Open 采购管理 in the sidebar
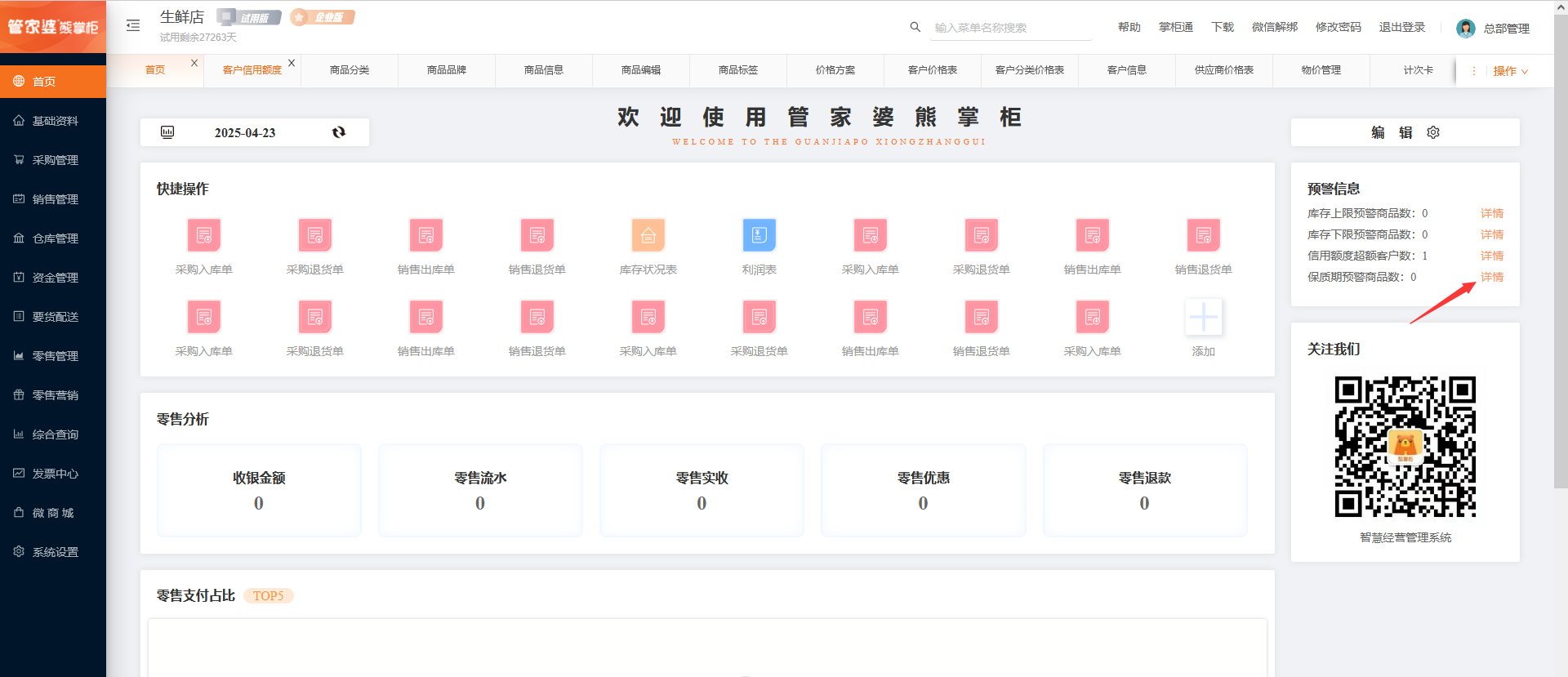 (x=53, y=160)
